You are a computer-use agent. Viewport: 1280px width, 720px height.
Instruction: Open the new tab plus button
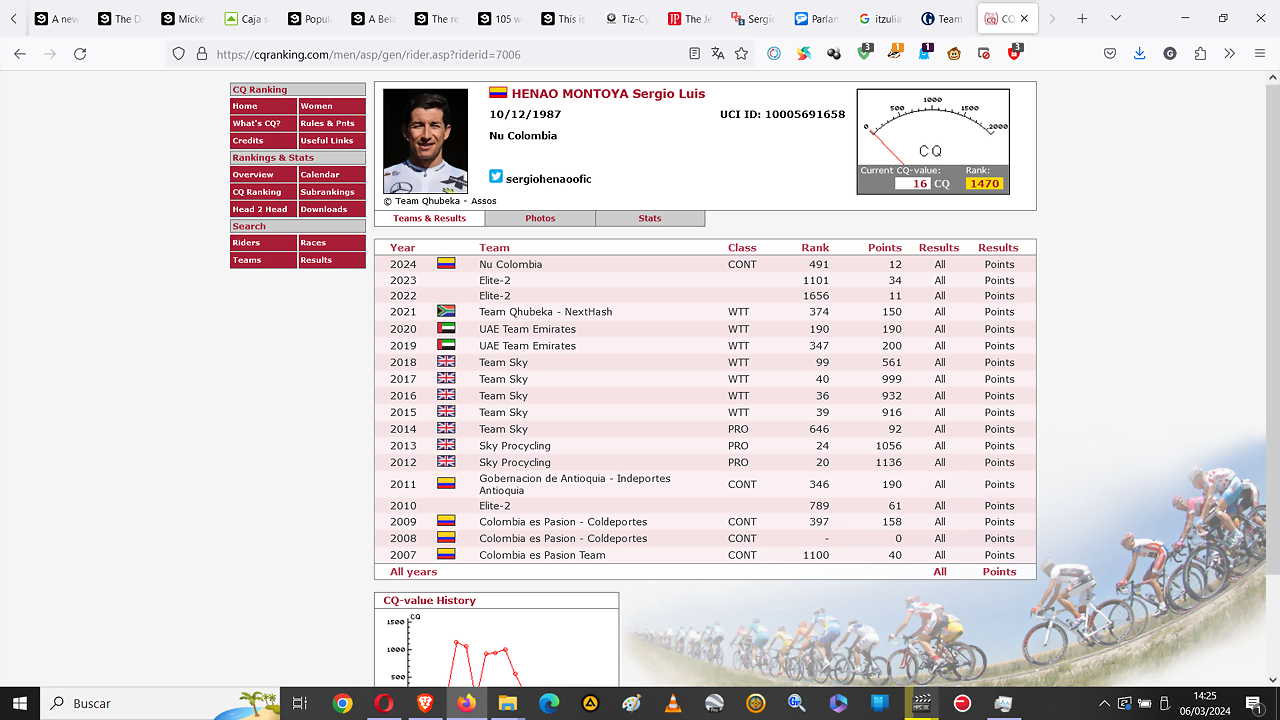1082,19
